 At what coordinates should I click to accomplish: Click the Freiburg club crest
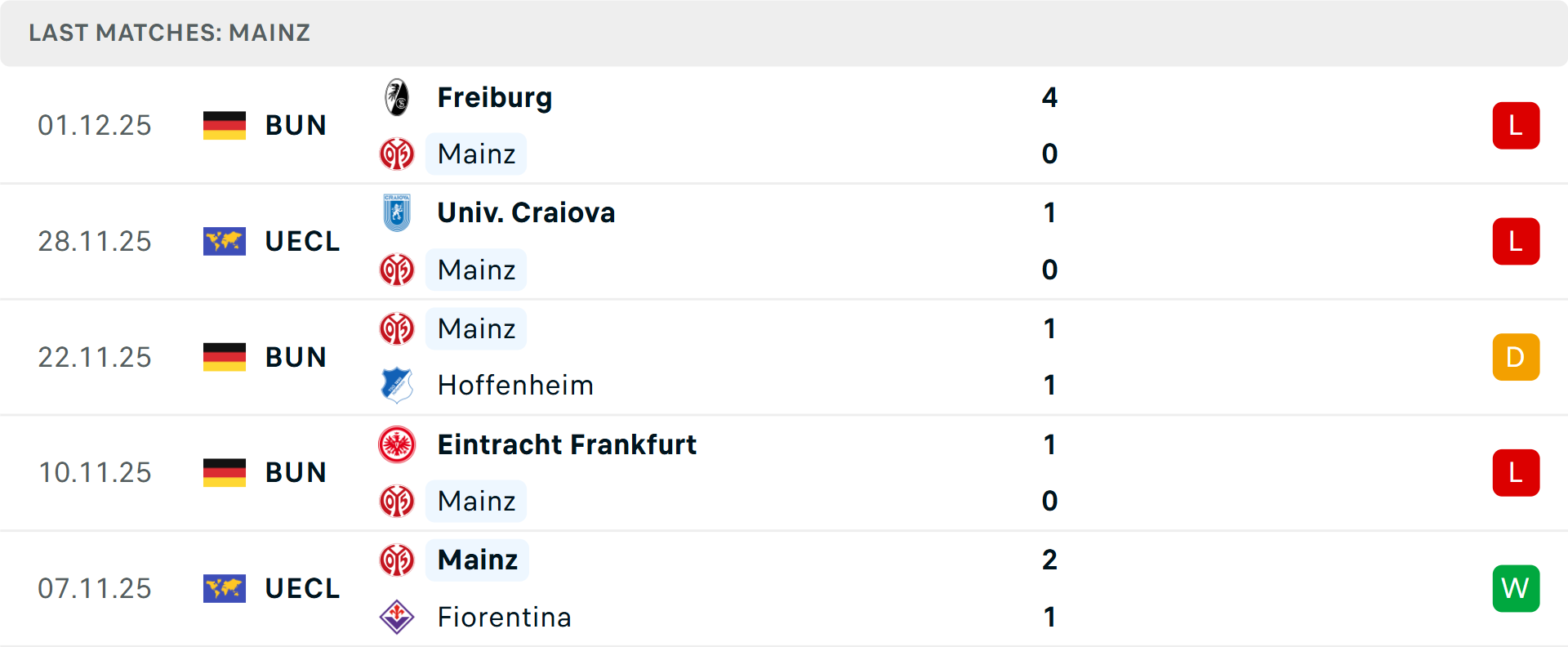point(398,97)
